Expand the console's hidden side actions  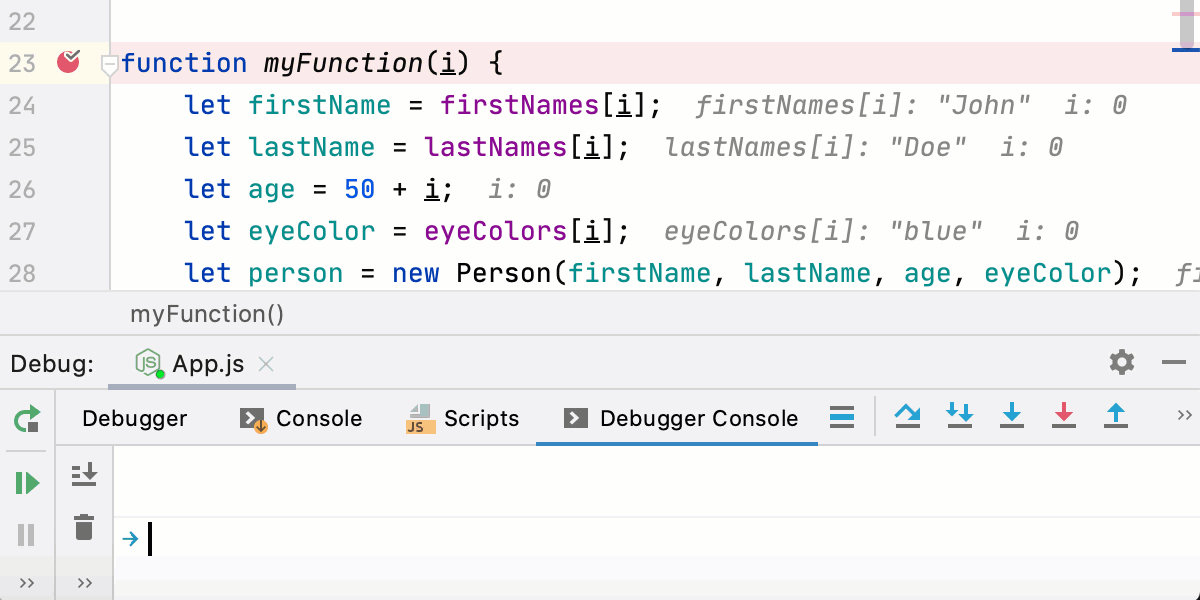tap(84, 583)
